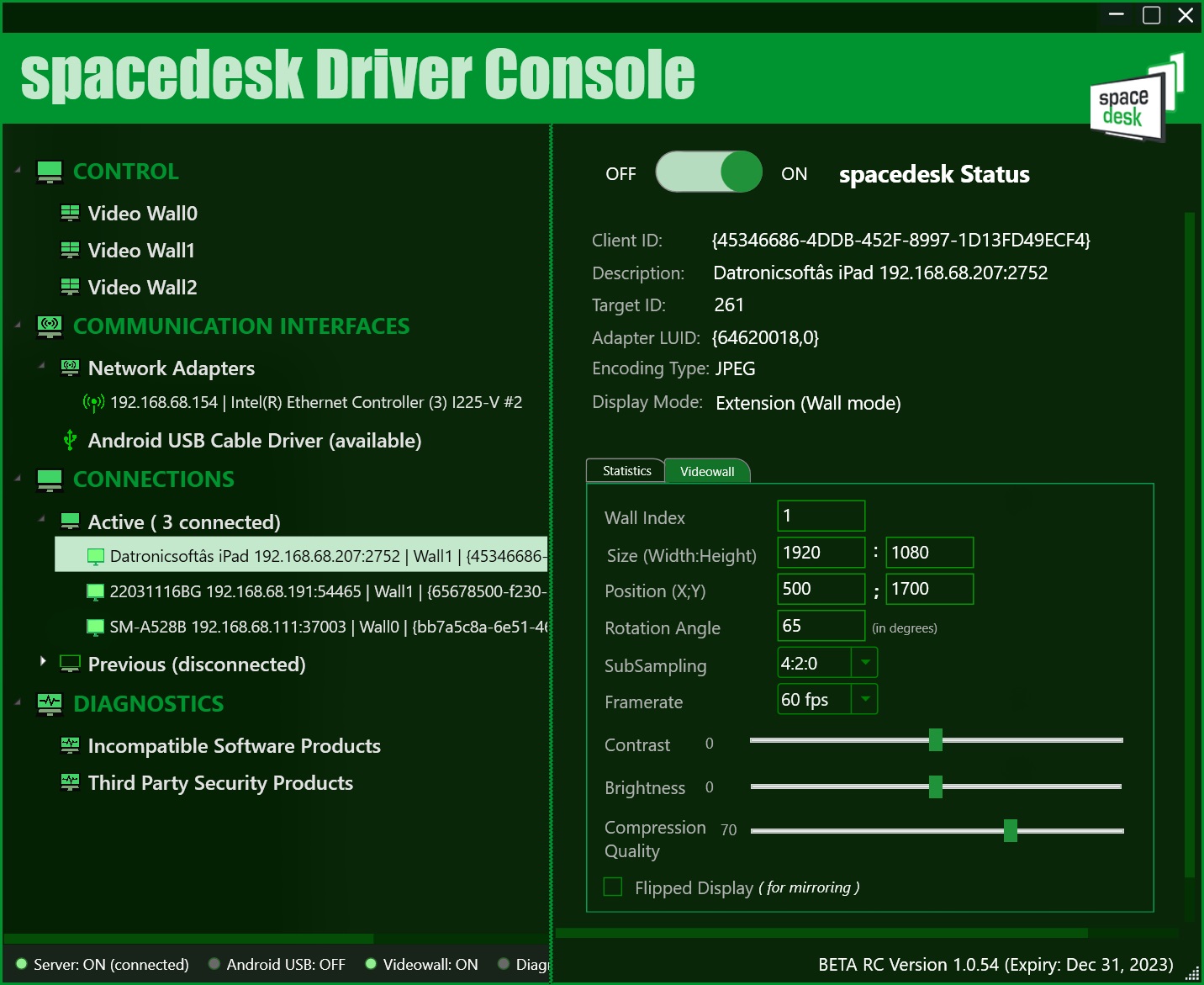Image resolution: width=1204 pixels, height=985 pixels.
Task: Click the Position X field showing 500
Action: 821,589
